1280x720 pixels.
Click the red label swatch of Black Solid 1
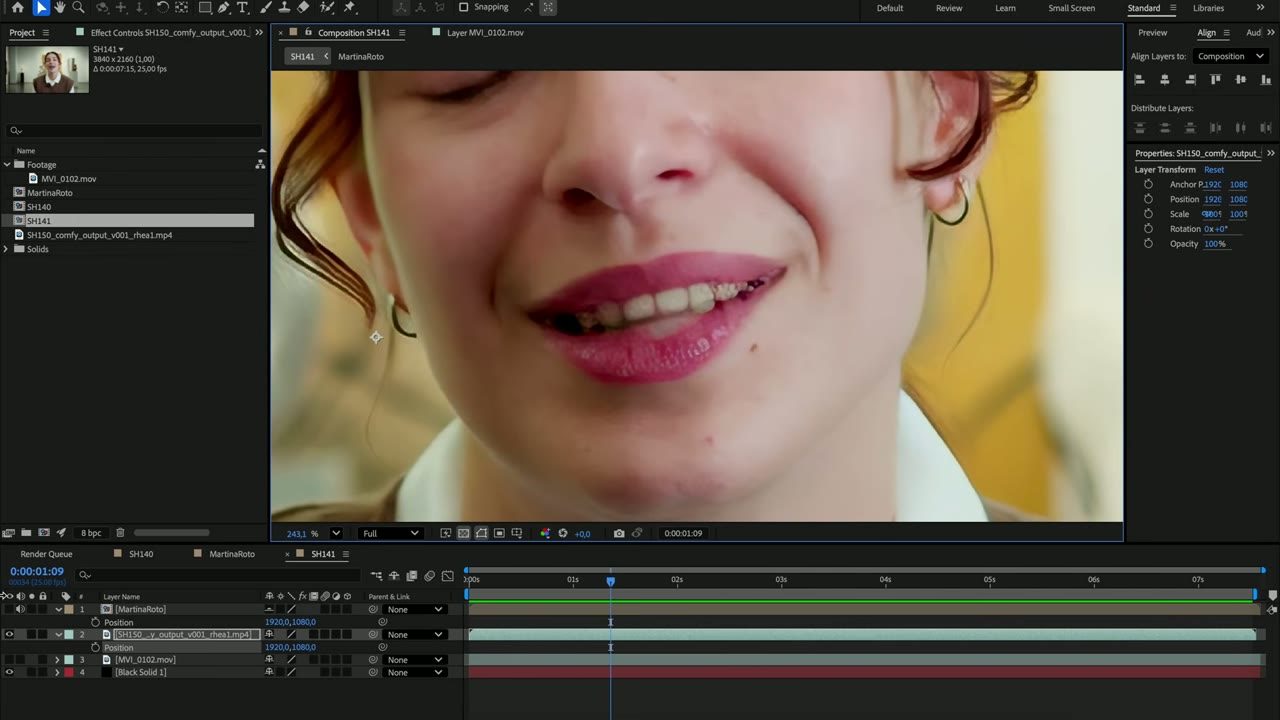click(69, 672)
